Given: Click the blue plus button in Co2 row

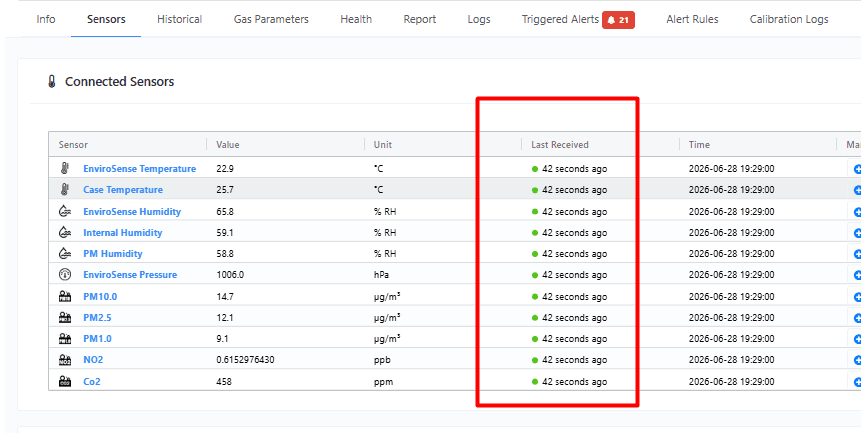Looking at the screenshot, I should 856,381.
